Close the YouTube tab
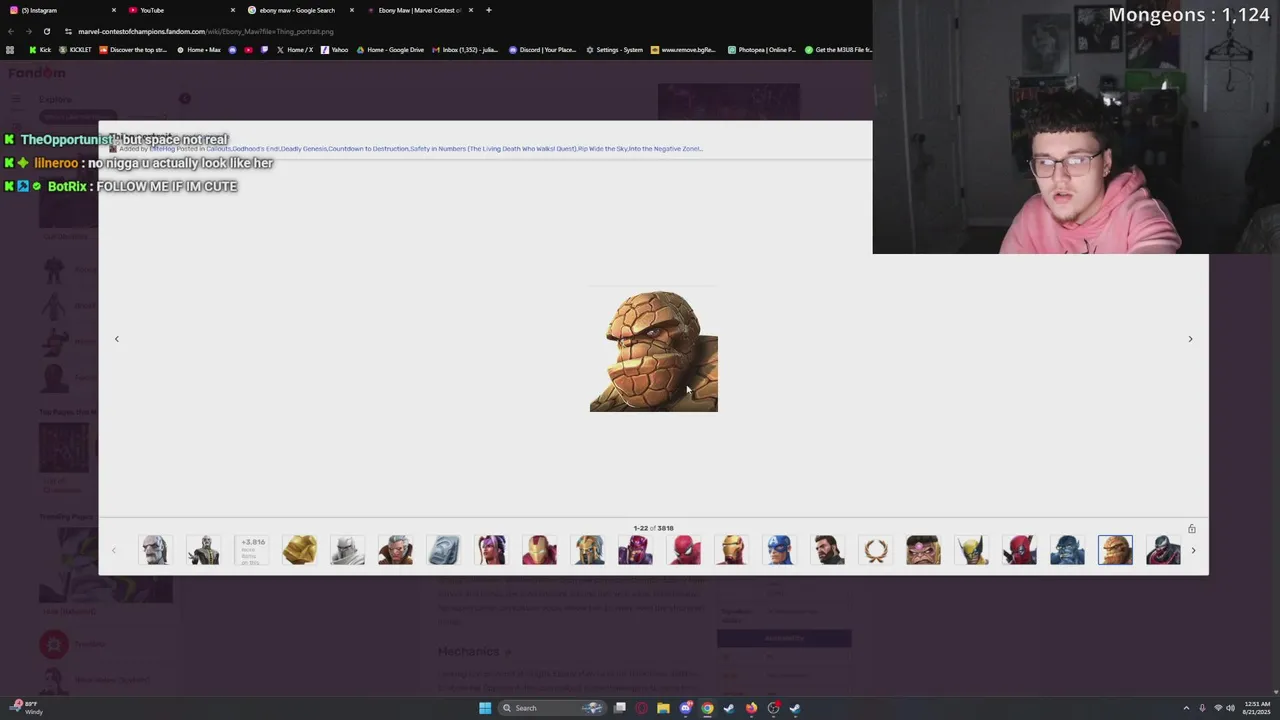 232,10
